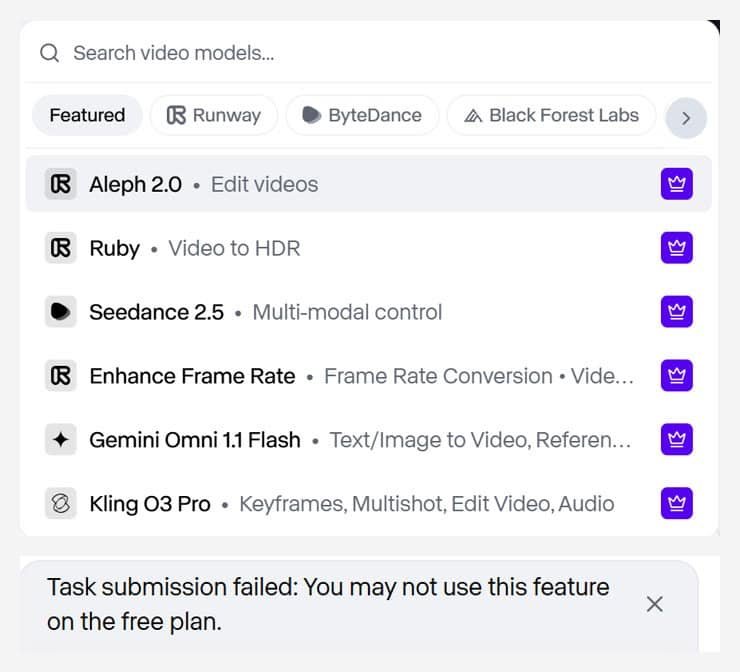
Task: Choose the Aleph 2.0 model name
Action: (135, 185)
